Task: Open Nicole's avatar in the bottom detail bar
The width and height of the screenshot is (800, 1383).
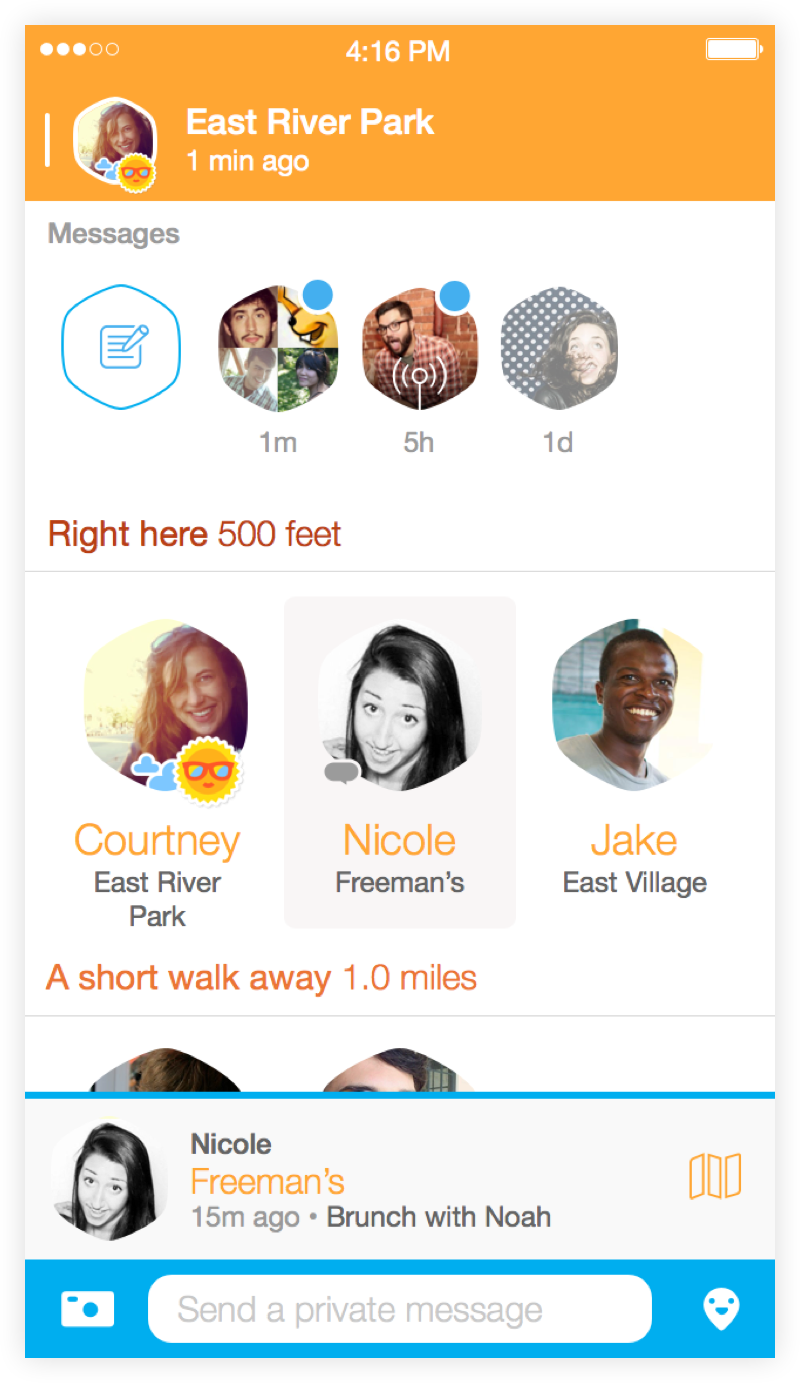Action: [x=108, y=1180]
